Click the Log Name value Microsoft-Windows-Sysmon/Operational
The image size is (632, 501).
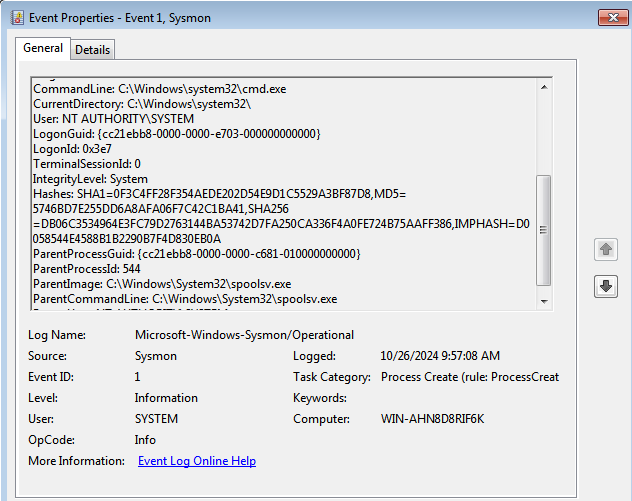pos(244,335)
